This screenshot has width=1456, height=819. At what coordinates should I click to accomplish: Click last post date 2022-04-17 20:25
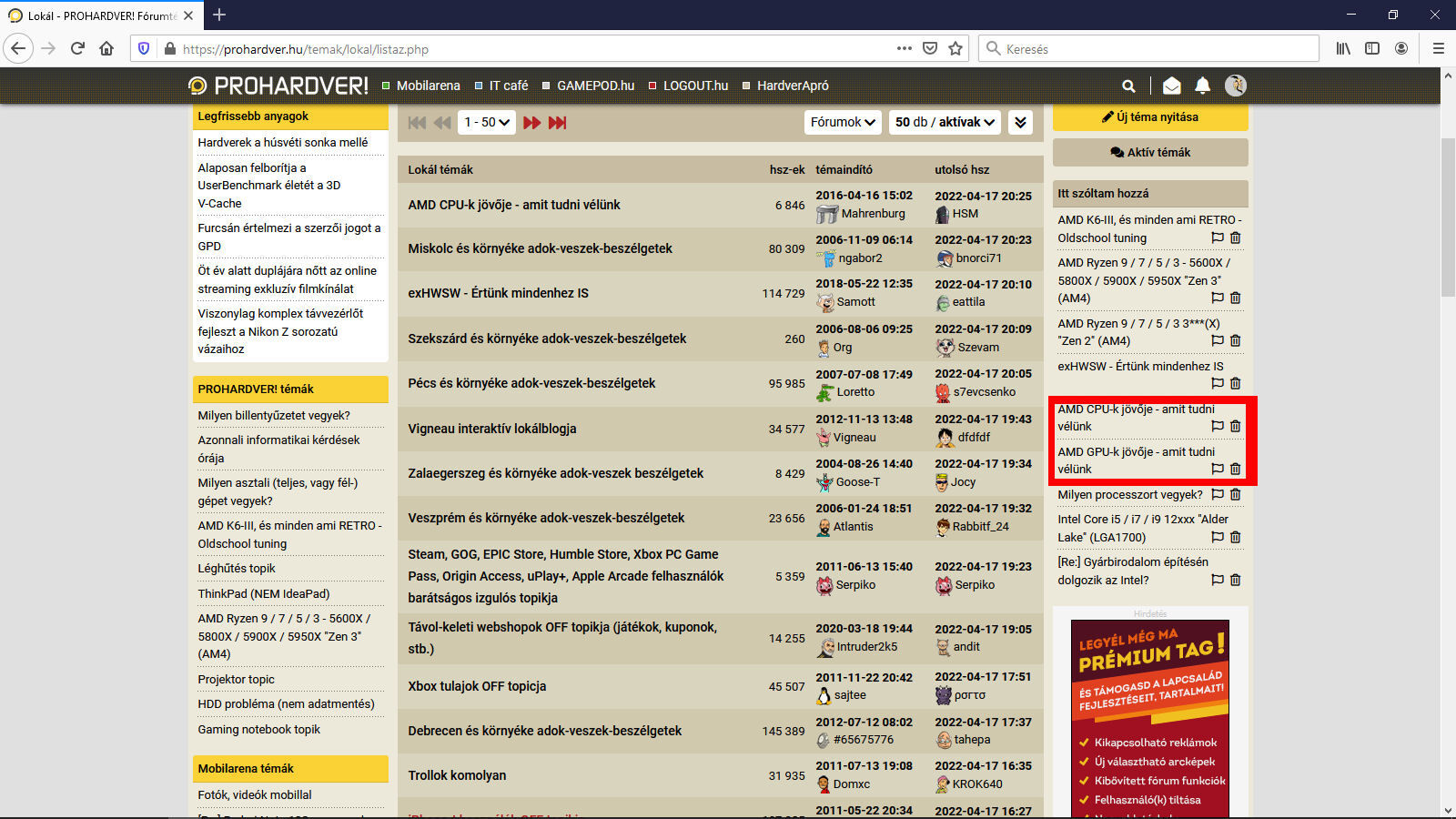pyautogui.click(x=983, y=196)
